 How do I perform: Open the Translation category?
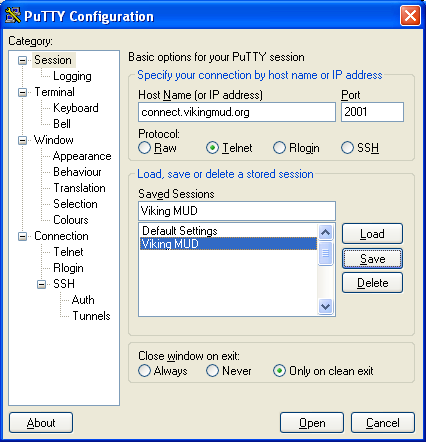tap(79, 188)
